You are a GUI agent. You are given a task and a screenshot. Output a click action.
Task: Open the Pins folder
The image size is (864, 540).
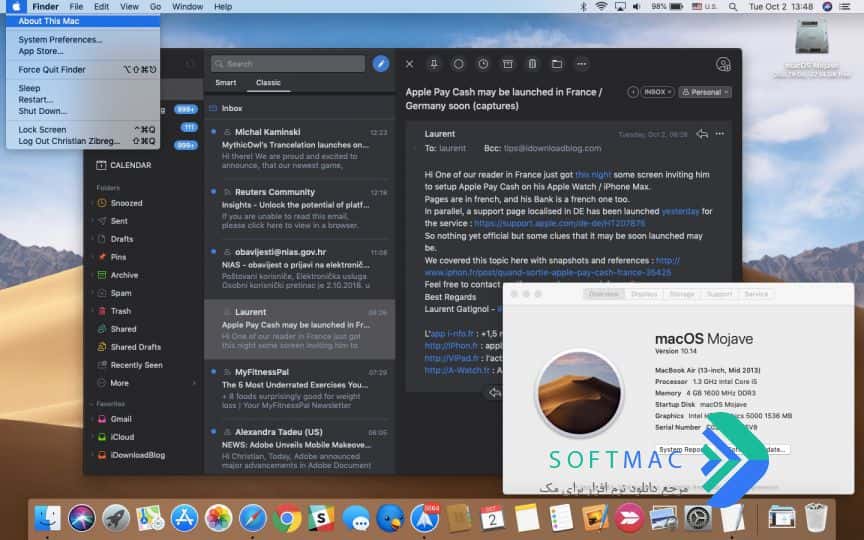(112, 257)
